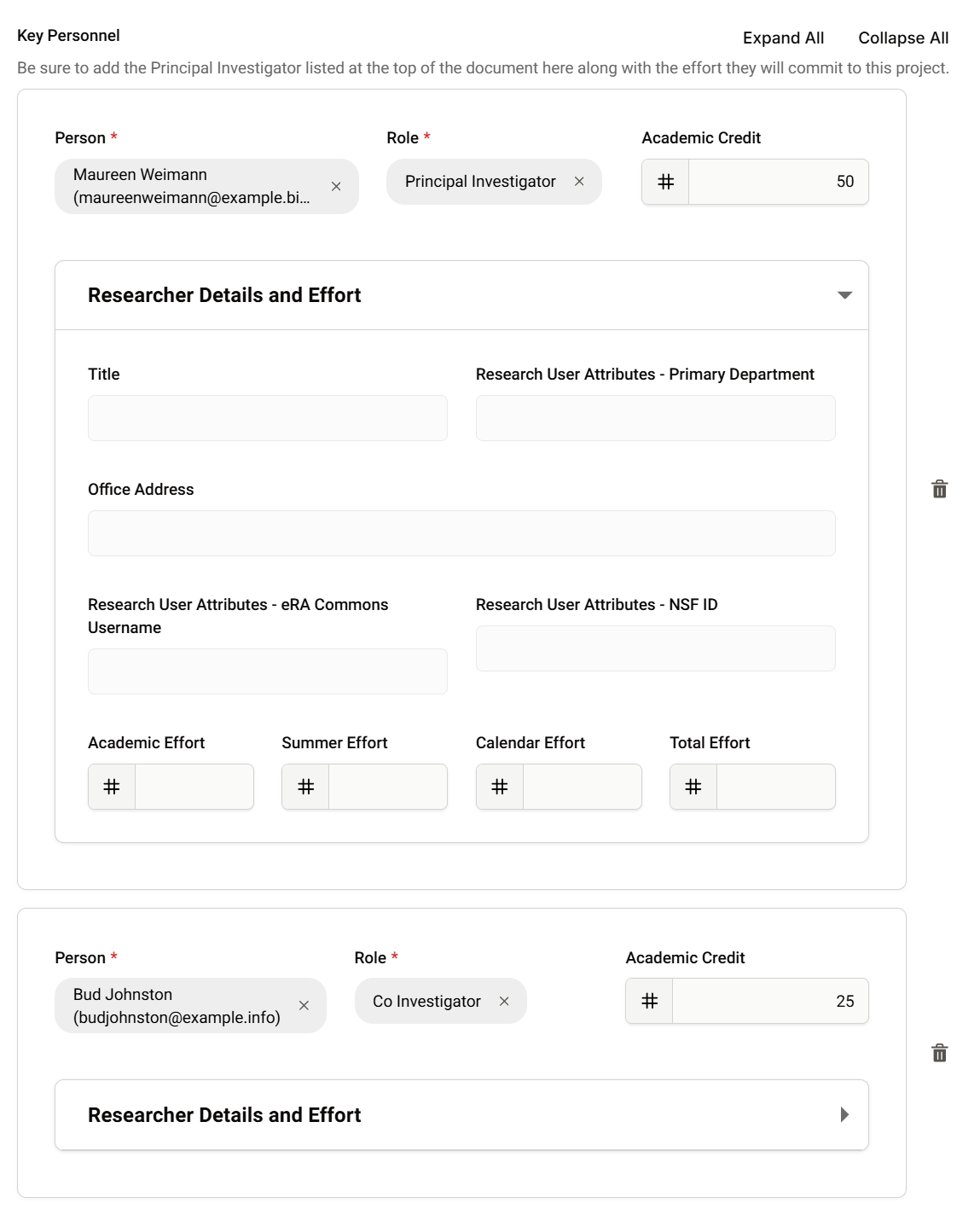This screenshot has height=1209, width=980.
Task: Expand Bud Johnston's Researcher Details and Effort
Action: (x=844, y=1115)
